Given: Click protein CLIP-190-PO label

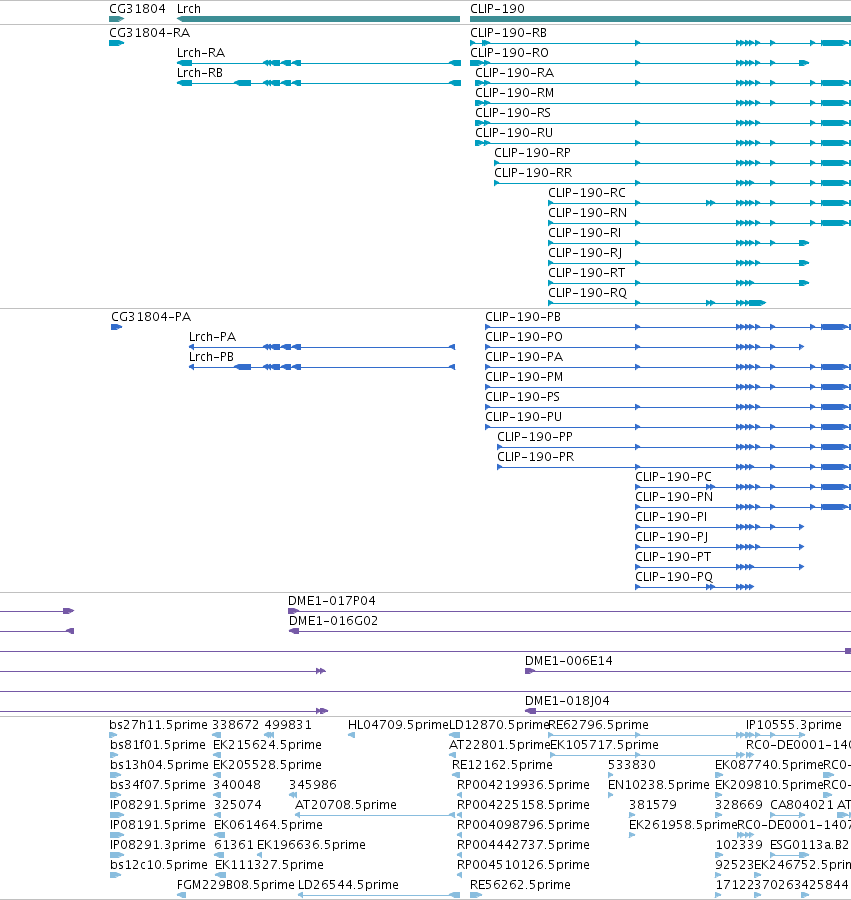Looking at the screenshot, I should click(523, 337).
